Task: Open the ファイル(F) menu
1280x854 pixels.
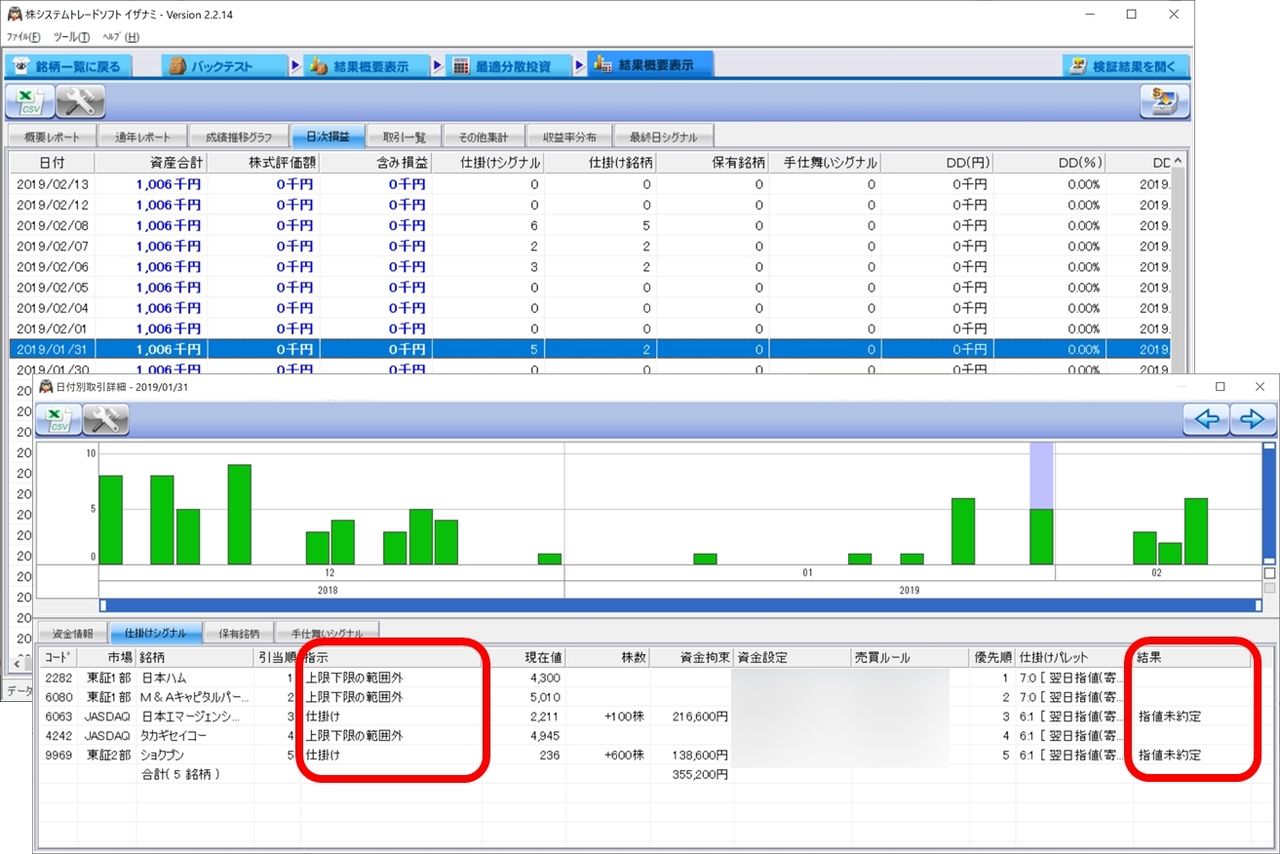Action: click(23, 37)
